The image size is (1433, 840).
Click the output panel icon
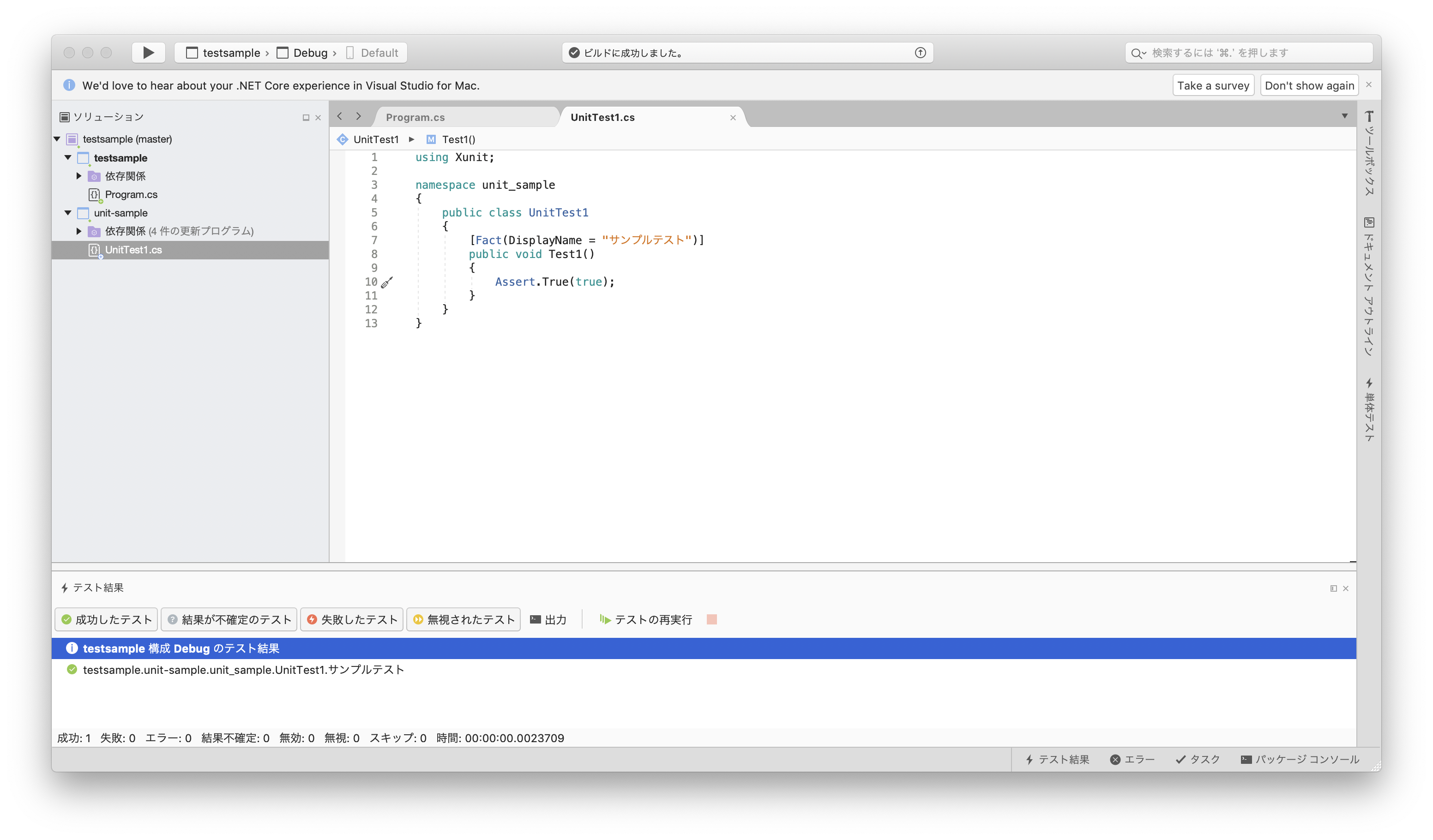[536, 619]
